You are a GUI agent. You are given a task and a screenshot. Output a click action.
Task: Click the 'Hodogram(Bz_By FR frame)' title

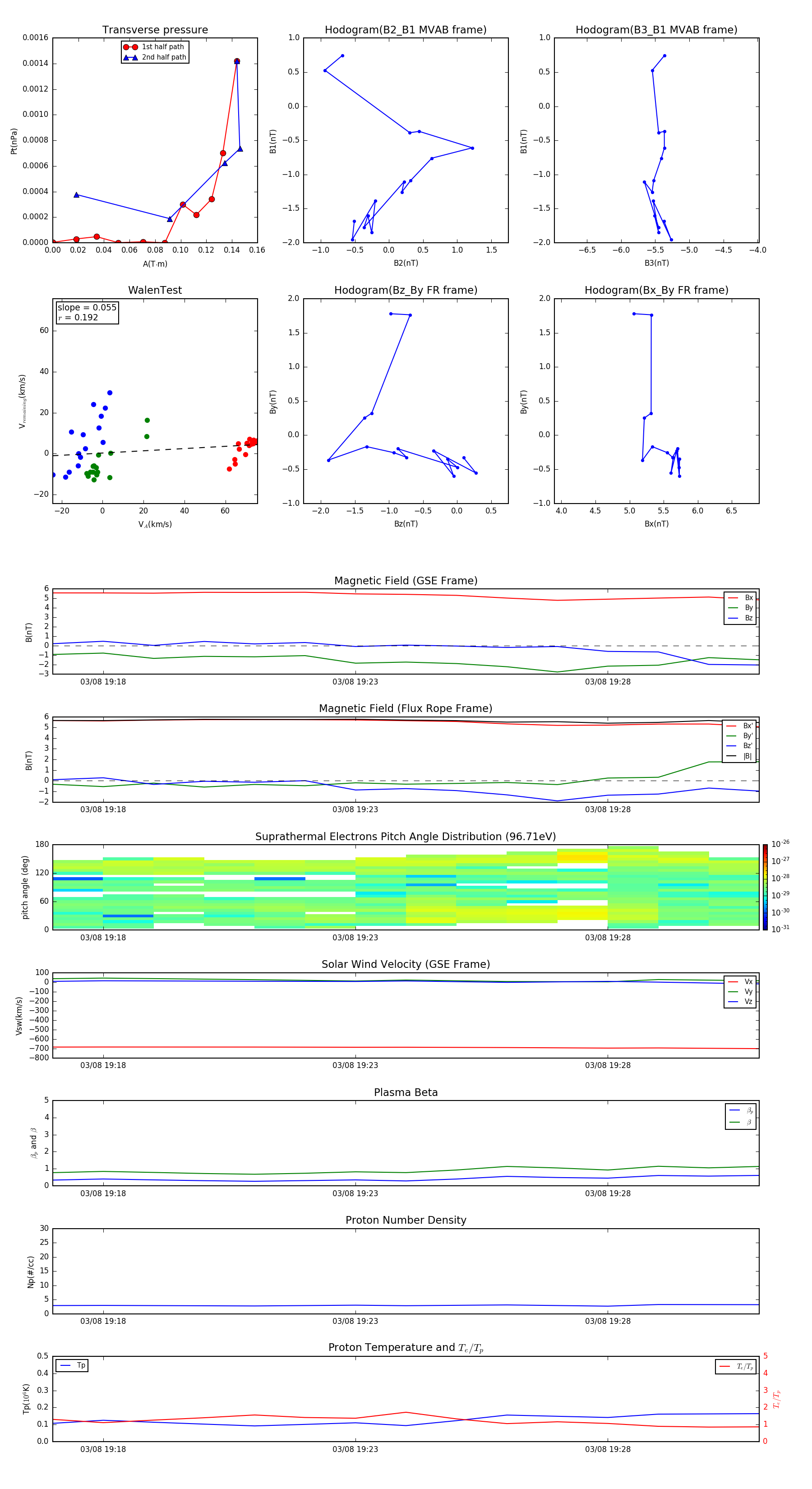[406, 290]
